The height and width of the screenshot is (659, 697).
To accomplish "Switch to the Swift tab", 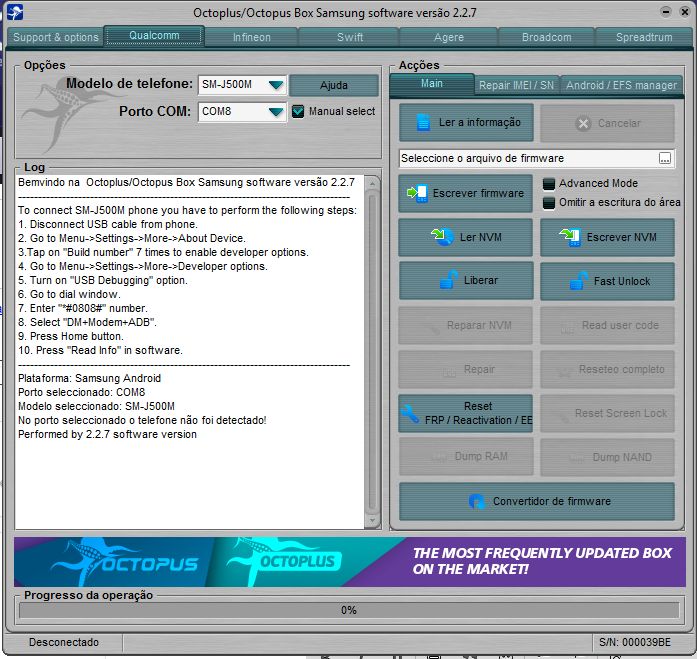I will point(350,37).
